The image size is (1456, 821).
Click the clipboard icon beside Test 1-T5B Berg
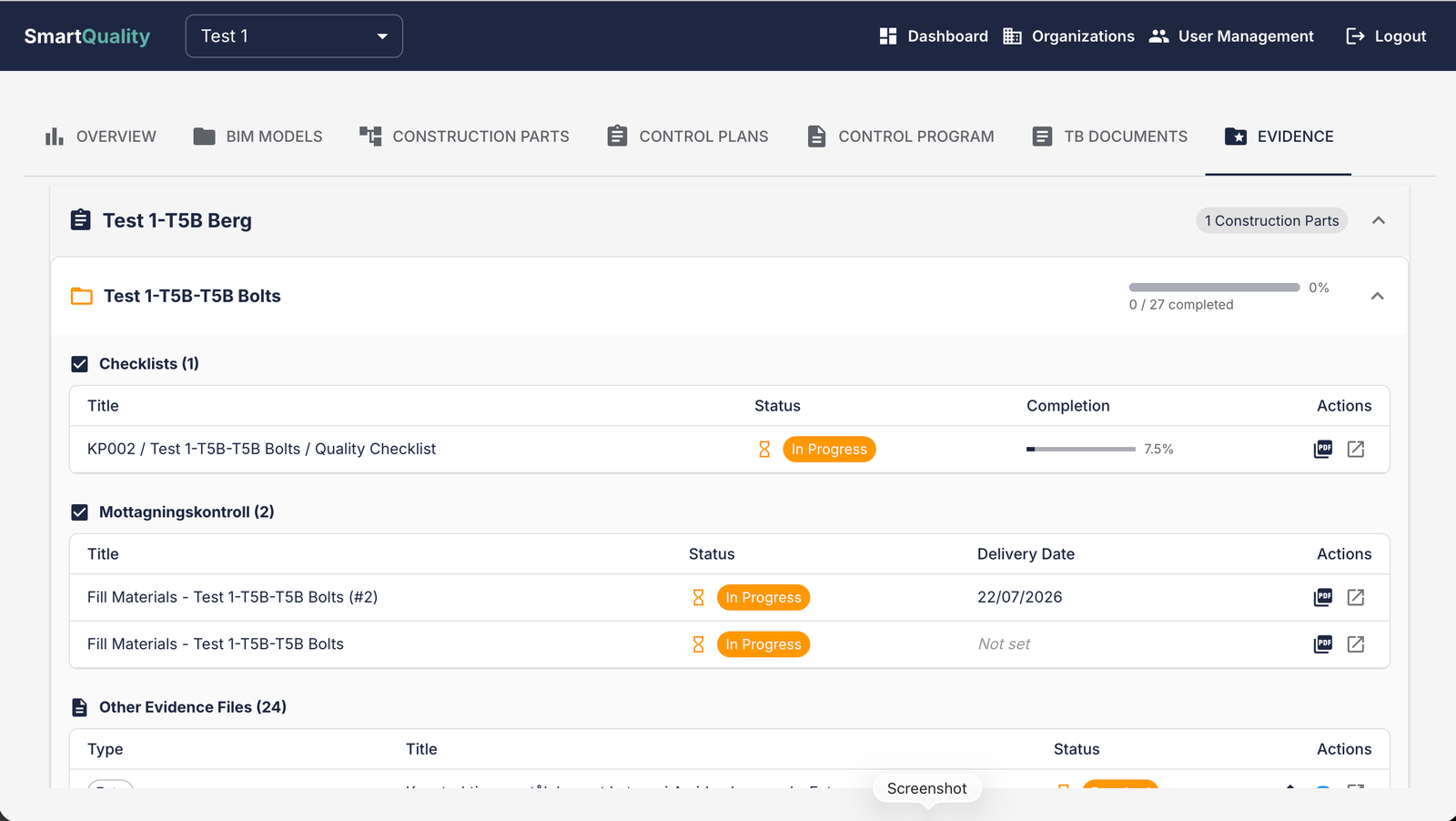coord(81,220)
